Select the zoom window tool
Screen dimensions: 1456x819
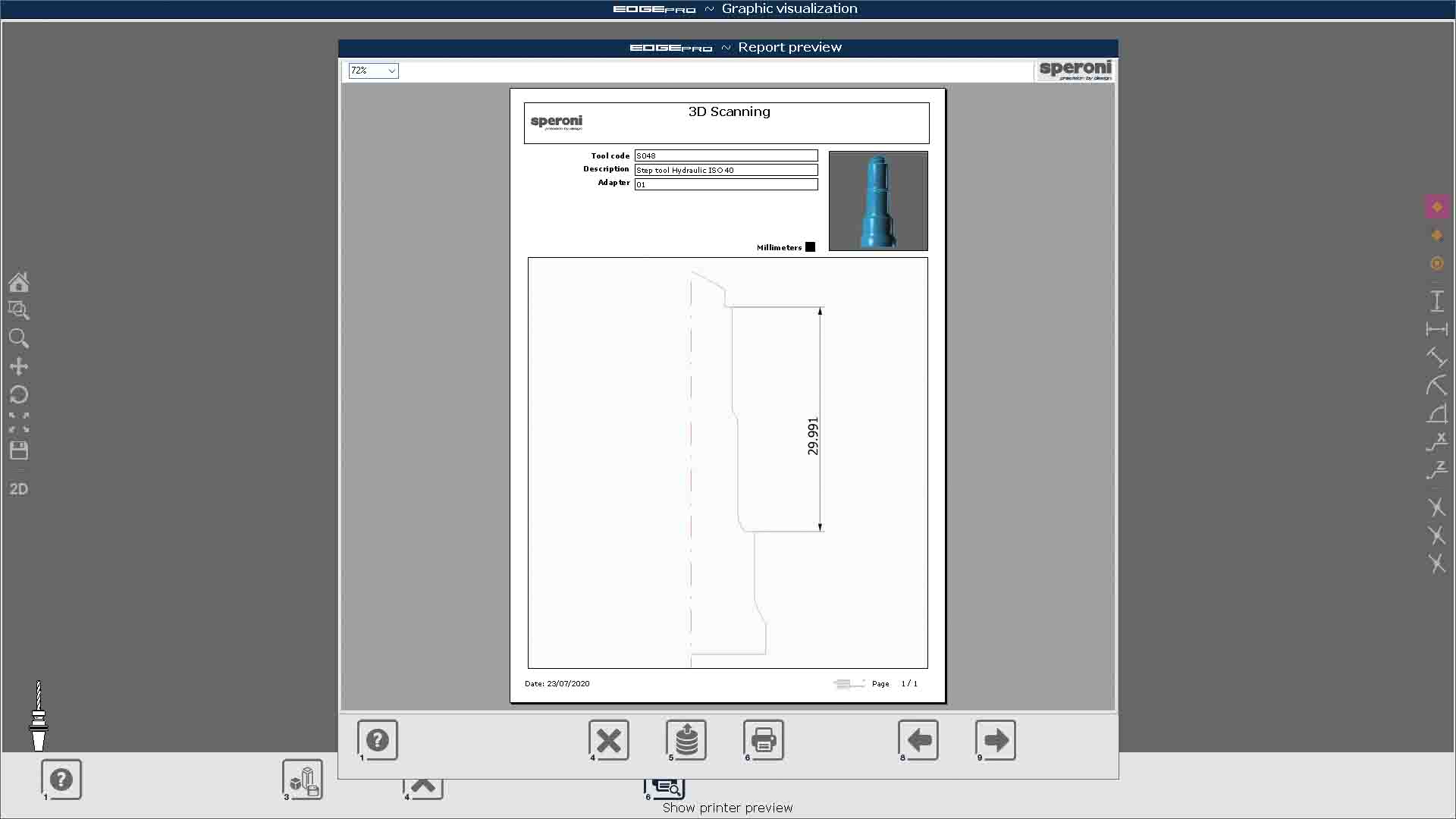[19, 310]
